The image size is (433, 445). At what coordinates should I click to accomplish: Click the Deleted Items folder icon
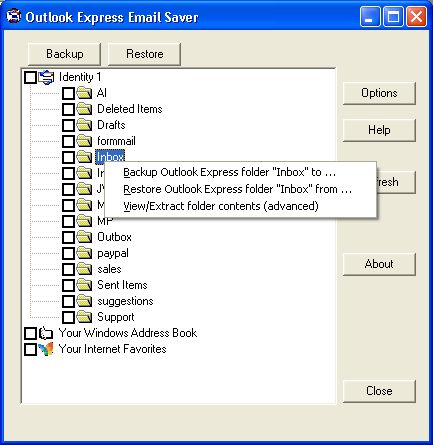click(84, 109)
